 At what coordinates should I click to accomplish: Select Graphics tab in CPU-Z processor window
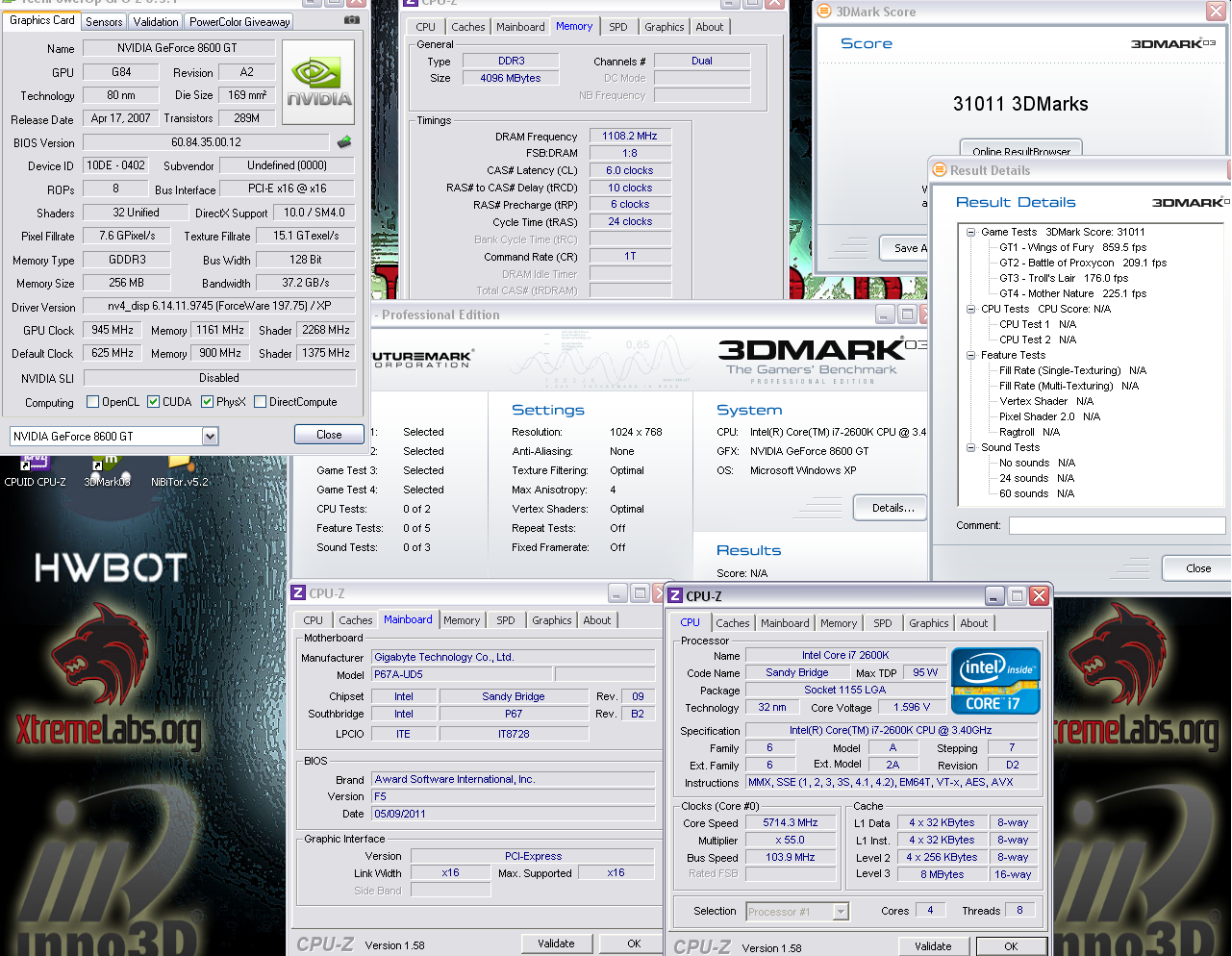[x=928, y=623]
